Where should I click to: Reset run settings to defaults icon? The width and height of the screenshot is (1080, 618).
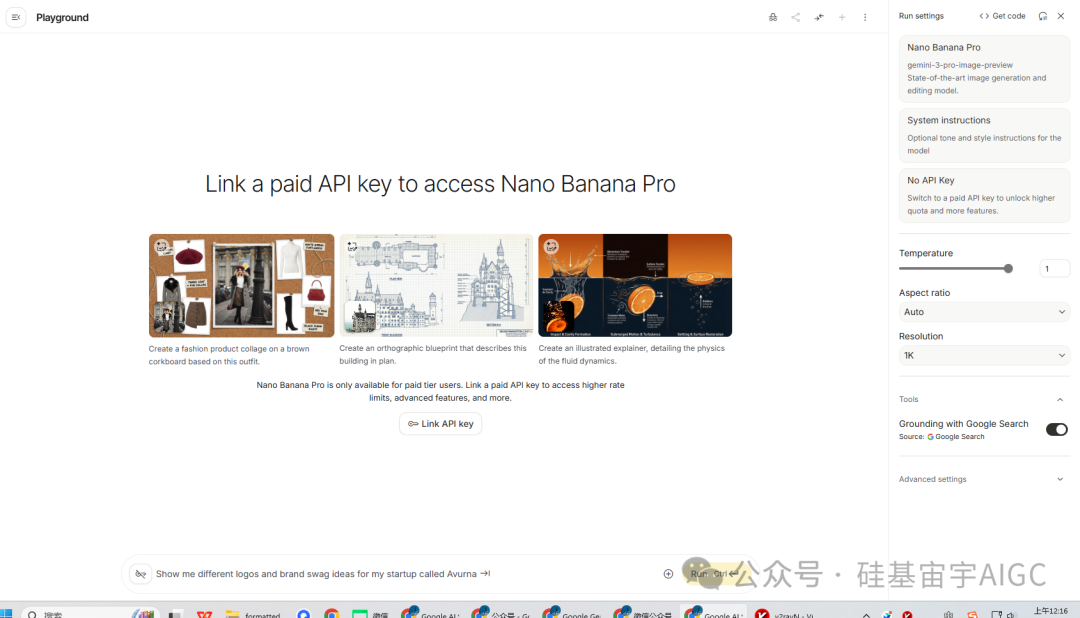(x=1043, y=16)
